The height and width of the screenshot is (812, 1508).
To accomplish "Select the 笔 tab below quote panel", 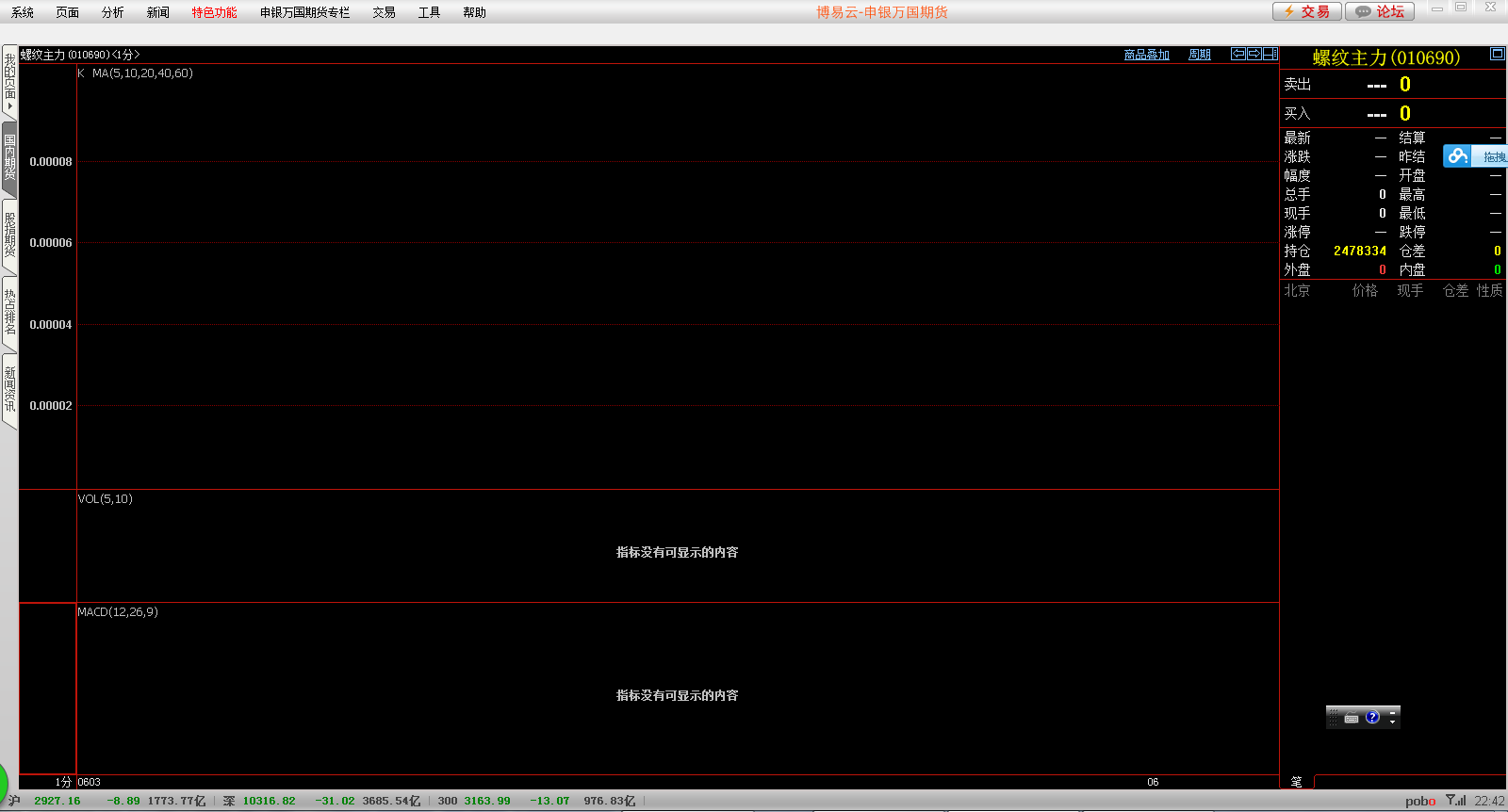I will [x=1296, y=782].
